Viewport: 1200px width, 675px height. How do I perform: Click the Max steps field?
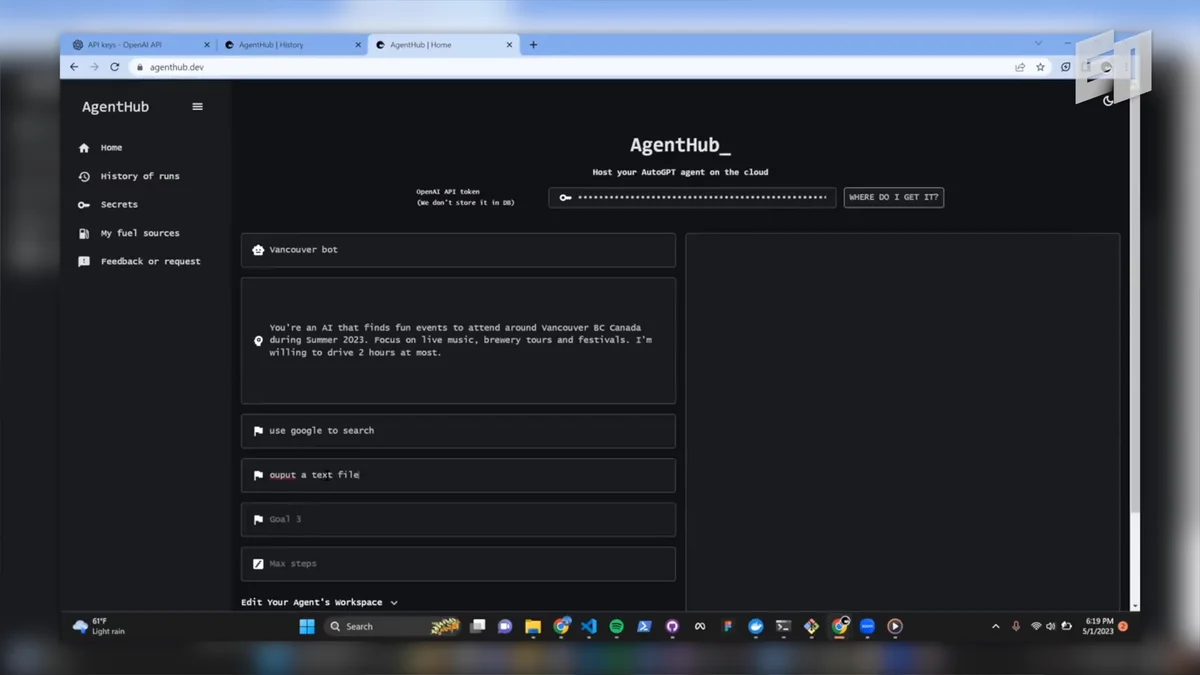pyautogui.click(x=458, y=564)
